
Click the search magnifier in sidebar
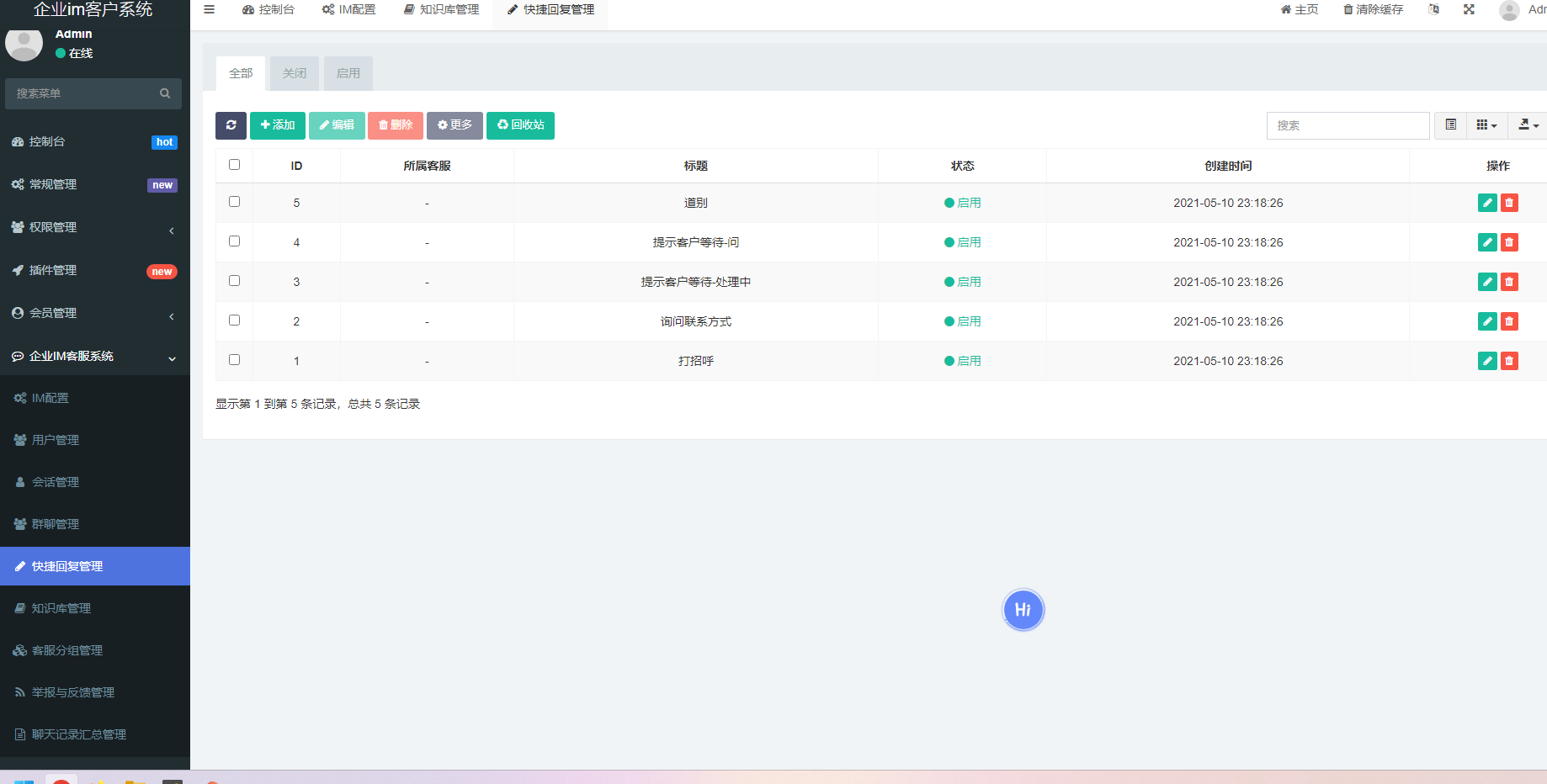(165, 93)
